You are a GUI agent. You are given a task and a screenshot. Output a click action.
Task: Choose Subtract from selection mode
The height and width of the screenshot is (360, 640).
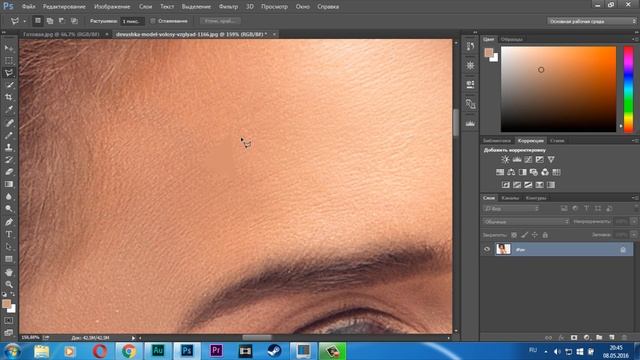pos(62,21)
